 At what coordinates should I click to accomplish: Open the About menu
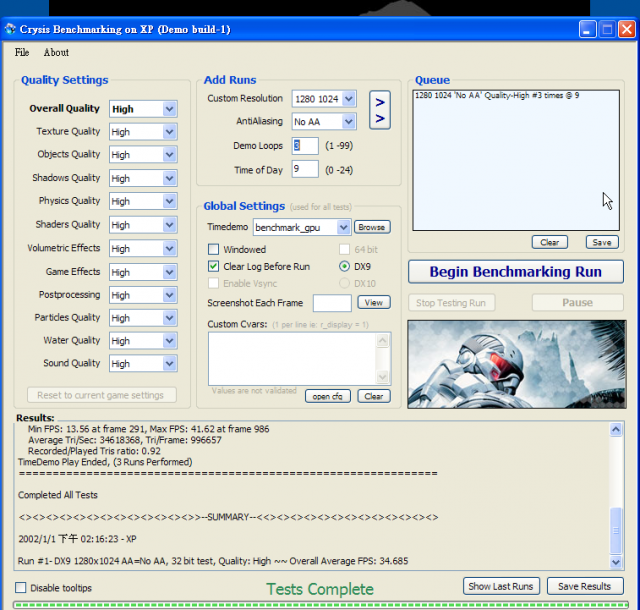pyautogui.click(x=56, y=52)
